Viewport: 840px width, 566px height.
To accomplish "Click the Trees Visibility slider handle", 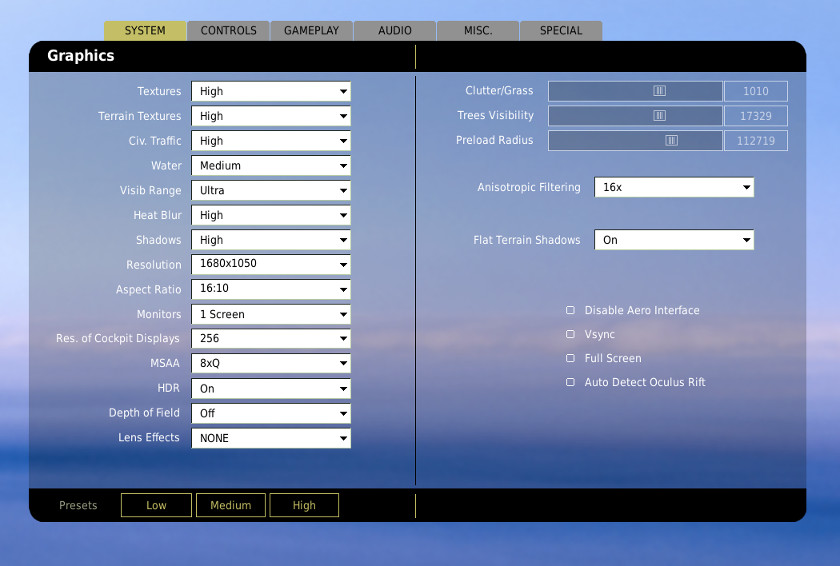I will [659, 116].
